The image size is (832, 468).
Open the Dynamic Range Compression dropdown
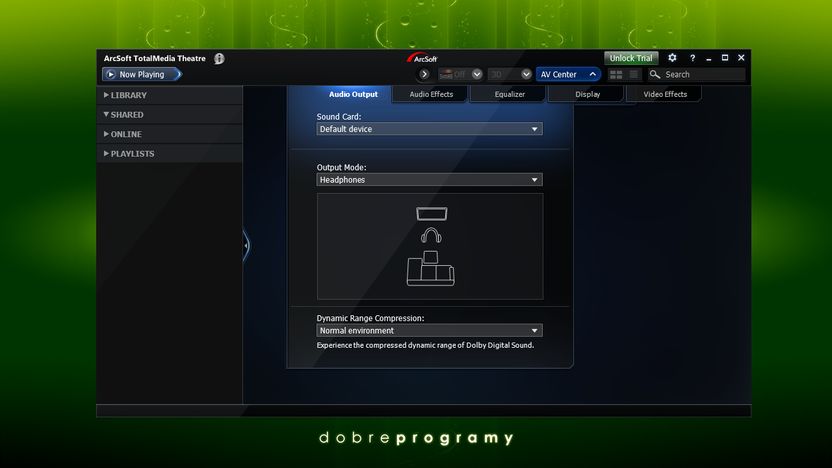429,331
